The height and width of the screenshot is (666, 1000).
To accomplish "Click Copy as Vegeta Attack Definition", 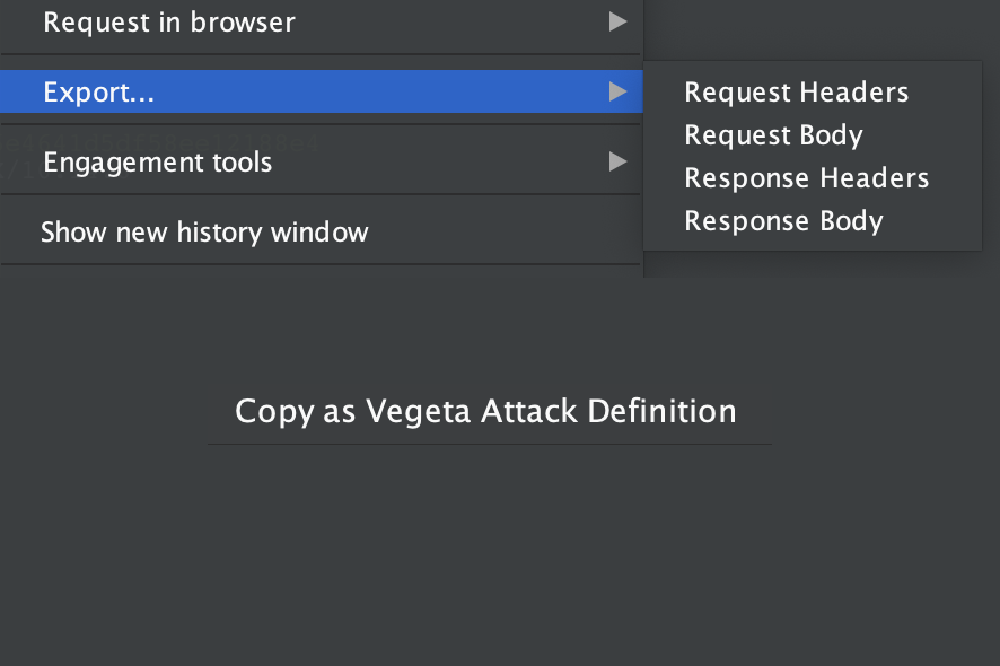I will (x=486, y=411).
